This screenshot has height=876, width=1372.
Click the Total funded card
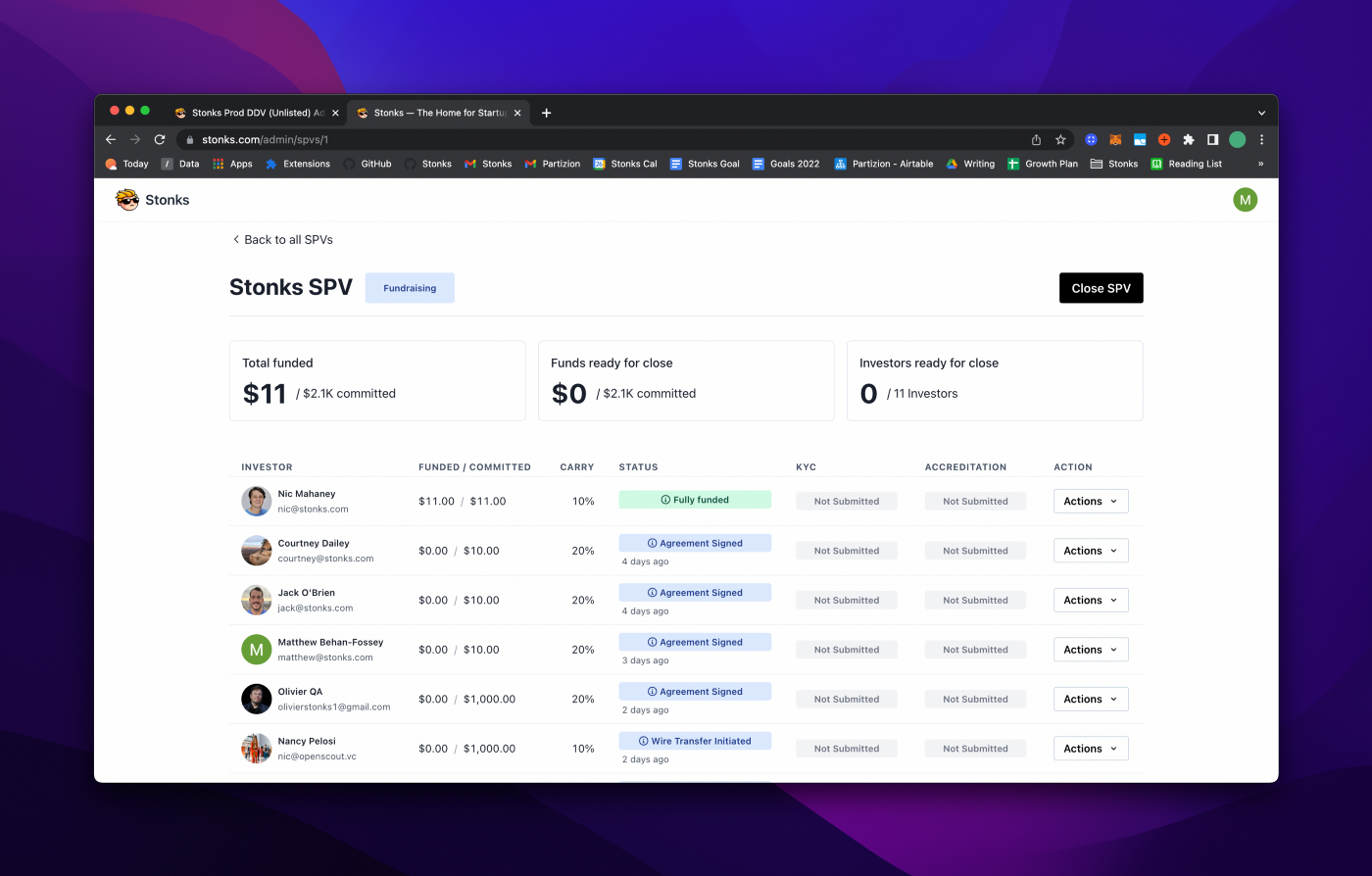point(377,380)
